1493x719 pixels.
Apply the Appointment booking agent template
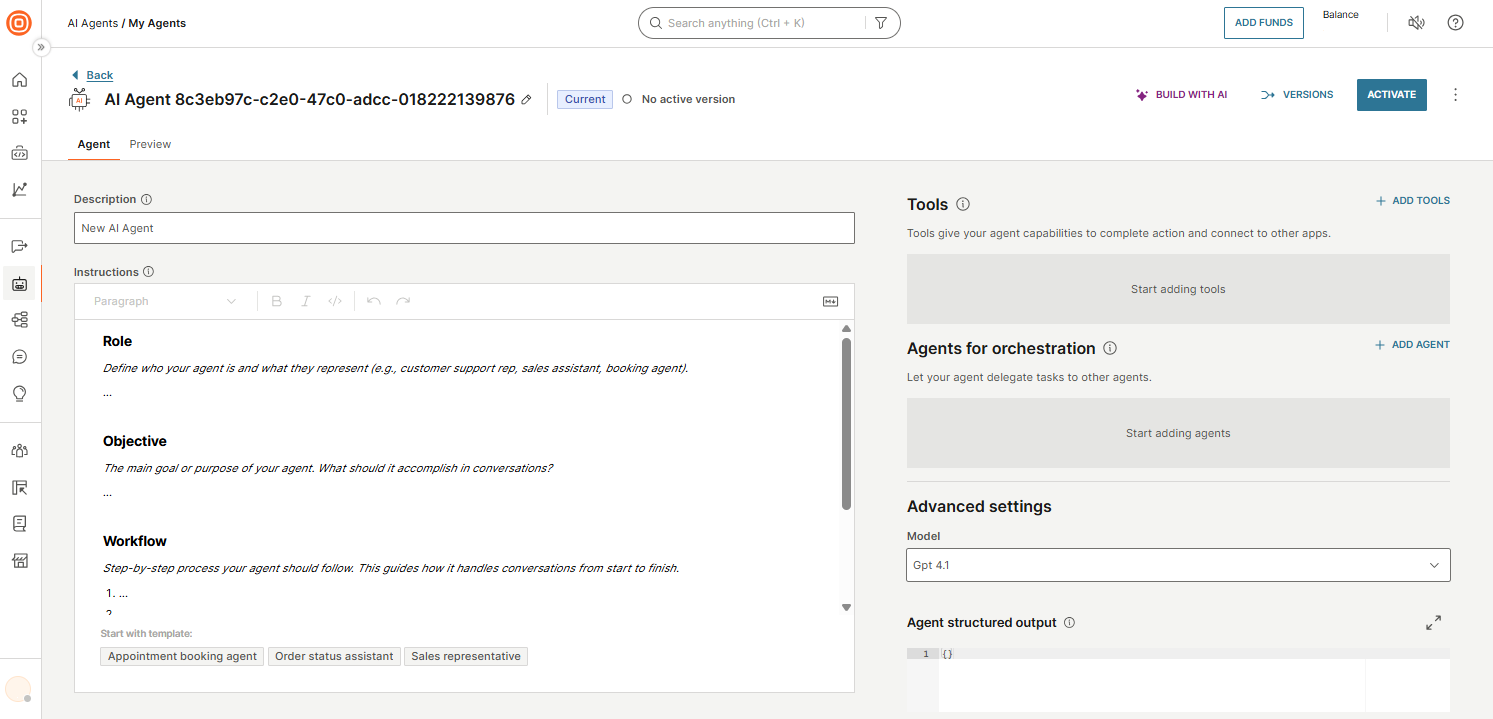point(181,656)
